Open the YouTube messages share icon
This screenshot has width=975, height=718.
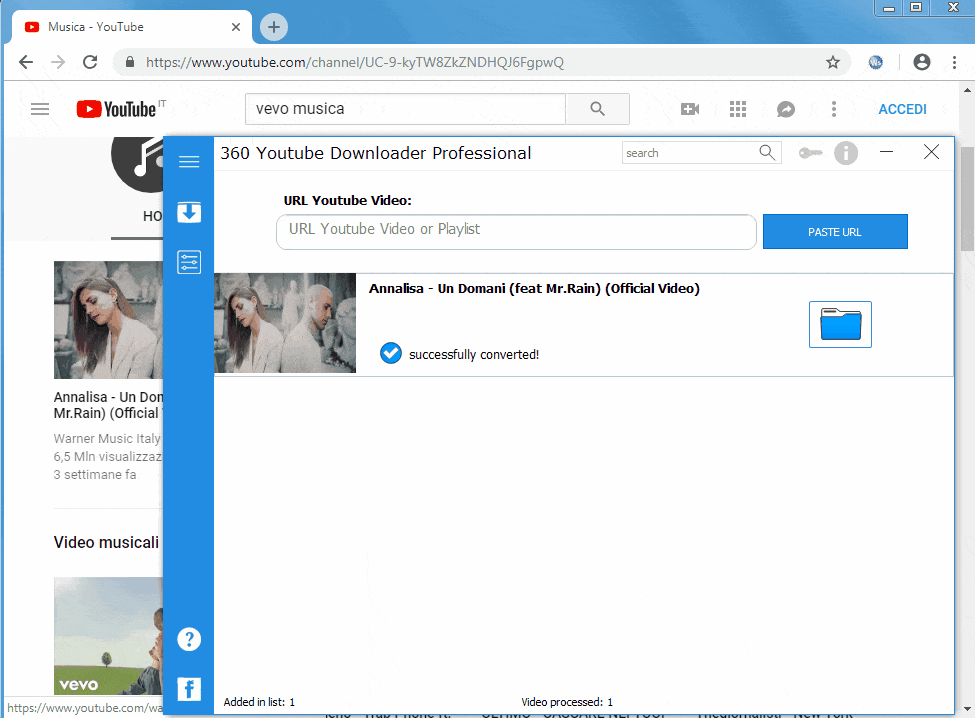(786, 109)
